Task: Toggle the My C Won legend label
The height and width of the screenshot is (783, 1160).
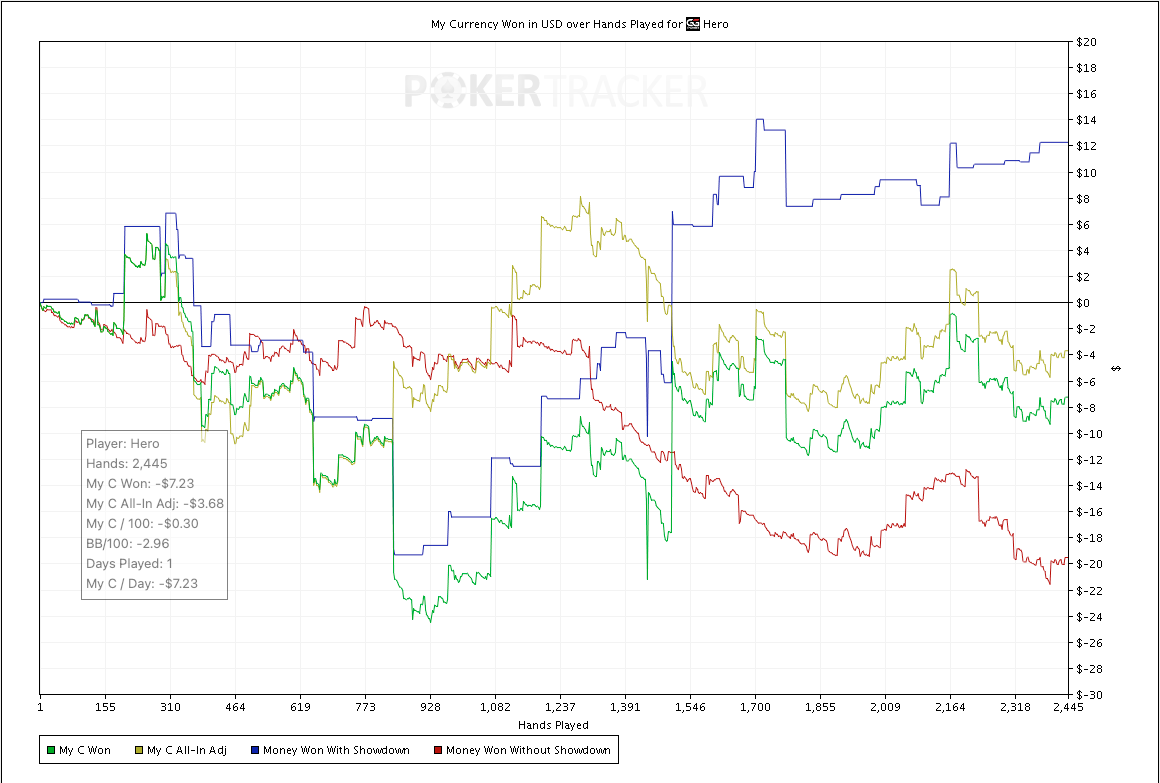Action: click(x=85, y=750)
